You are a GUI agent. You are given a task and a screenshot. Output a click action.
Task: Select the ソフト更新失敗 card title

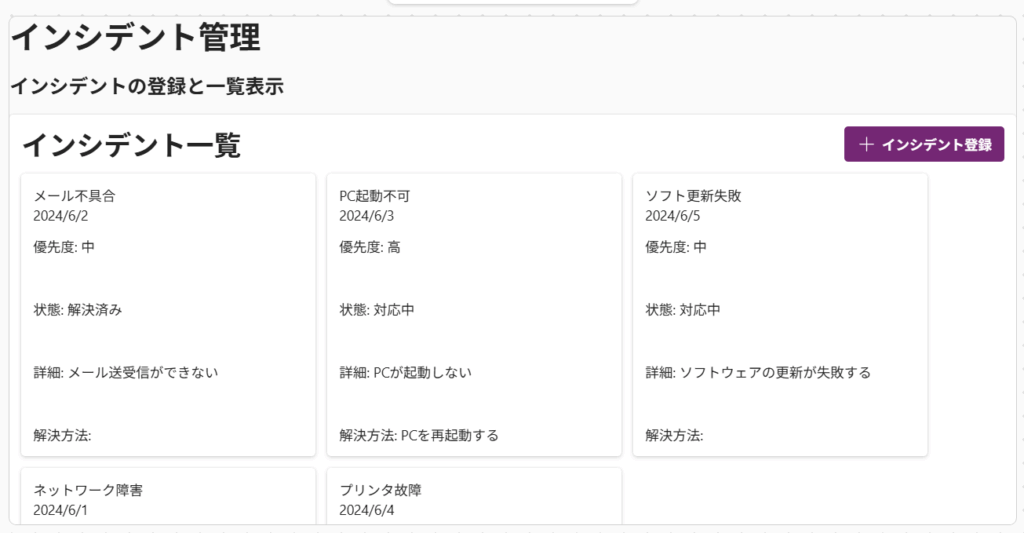pyautogui.click(x=693, y=196)
